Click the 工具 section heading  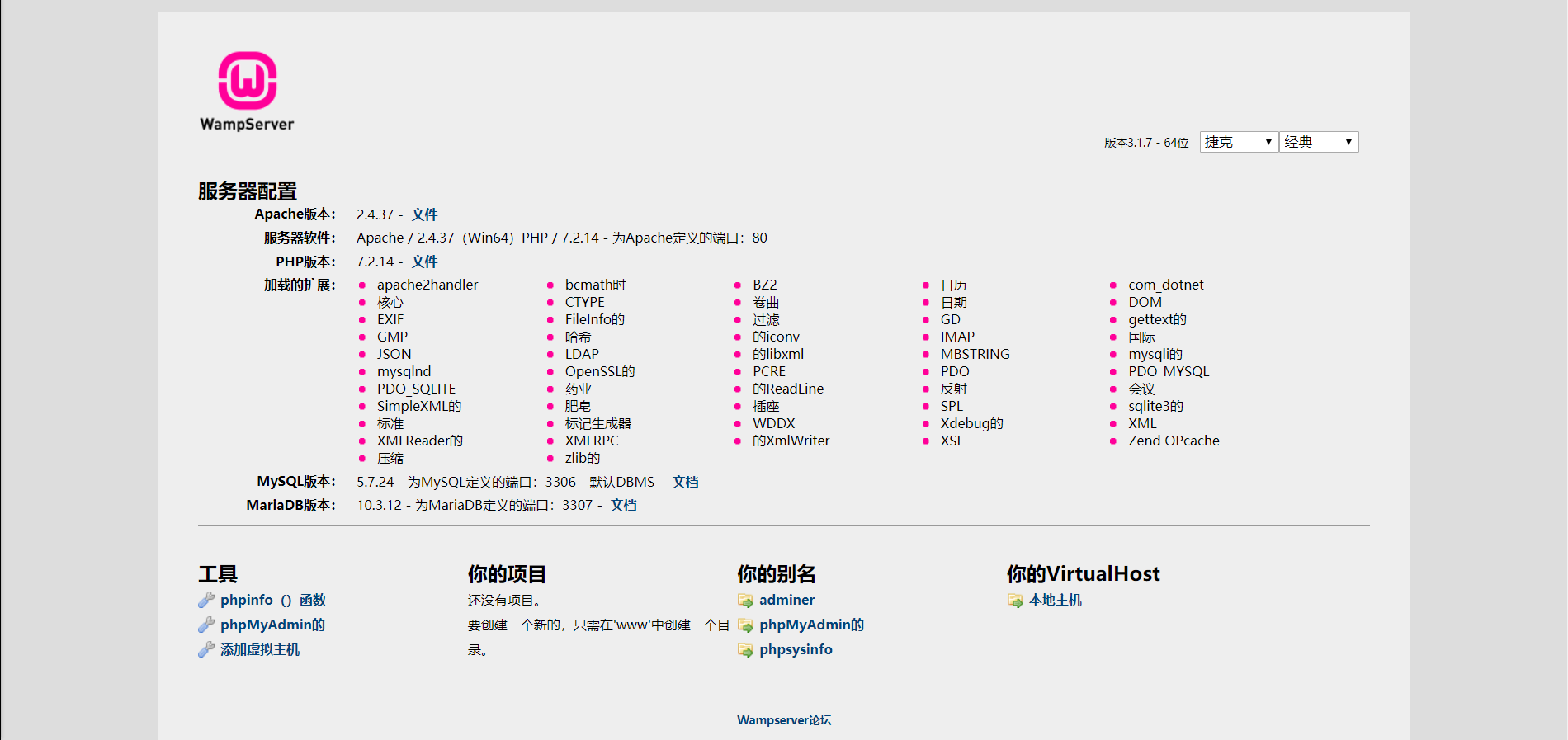(x=218, y=574)
